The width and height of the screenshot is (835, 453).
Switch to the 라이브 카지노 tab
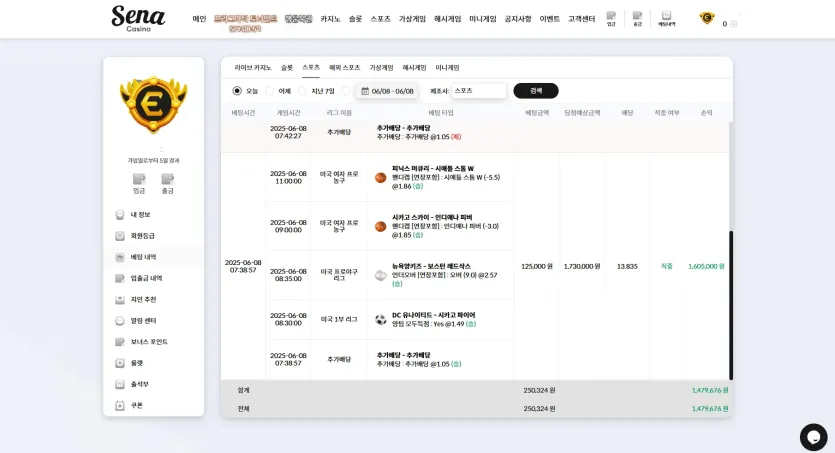pos(253,68)
